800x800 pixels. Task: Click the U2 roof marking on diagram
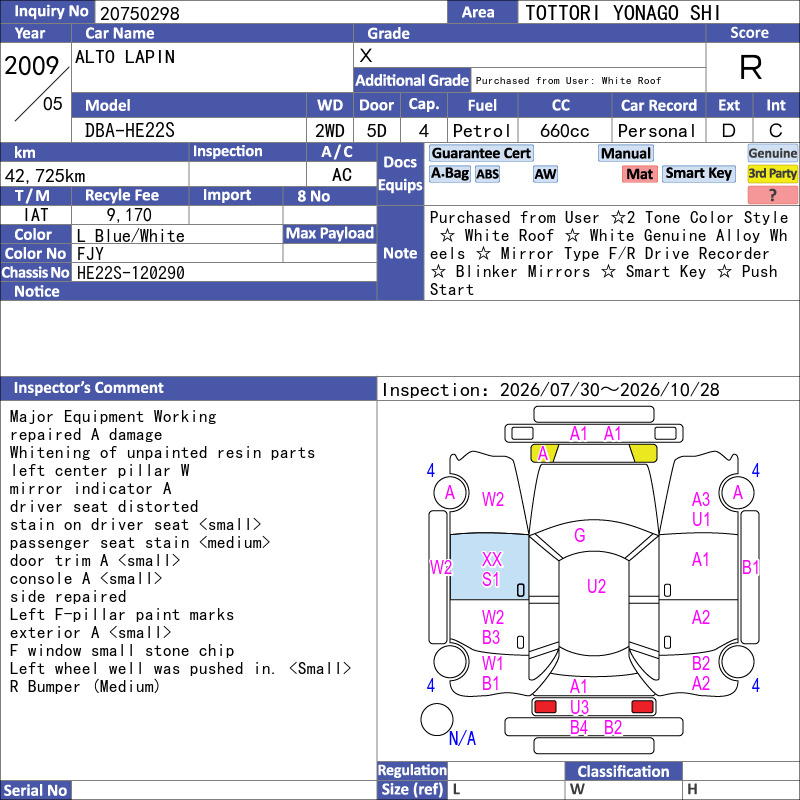pyautogui.click(x=596, y=586)
